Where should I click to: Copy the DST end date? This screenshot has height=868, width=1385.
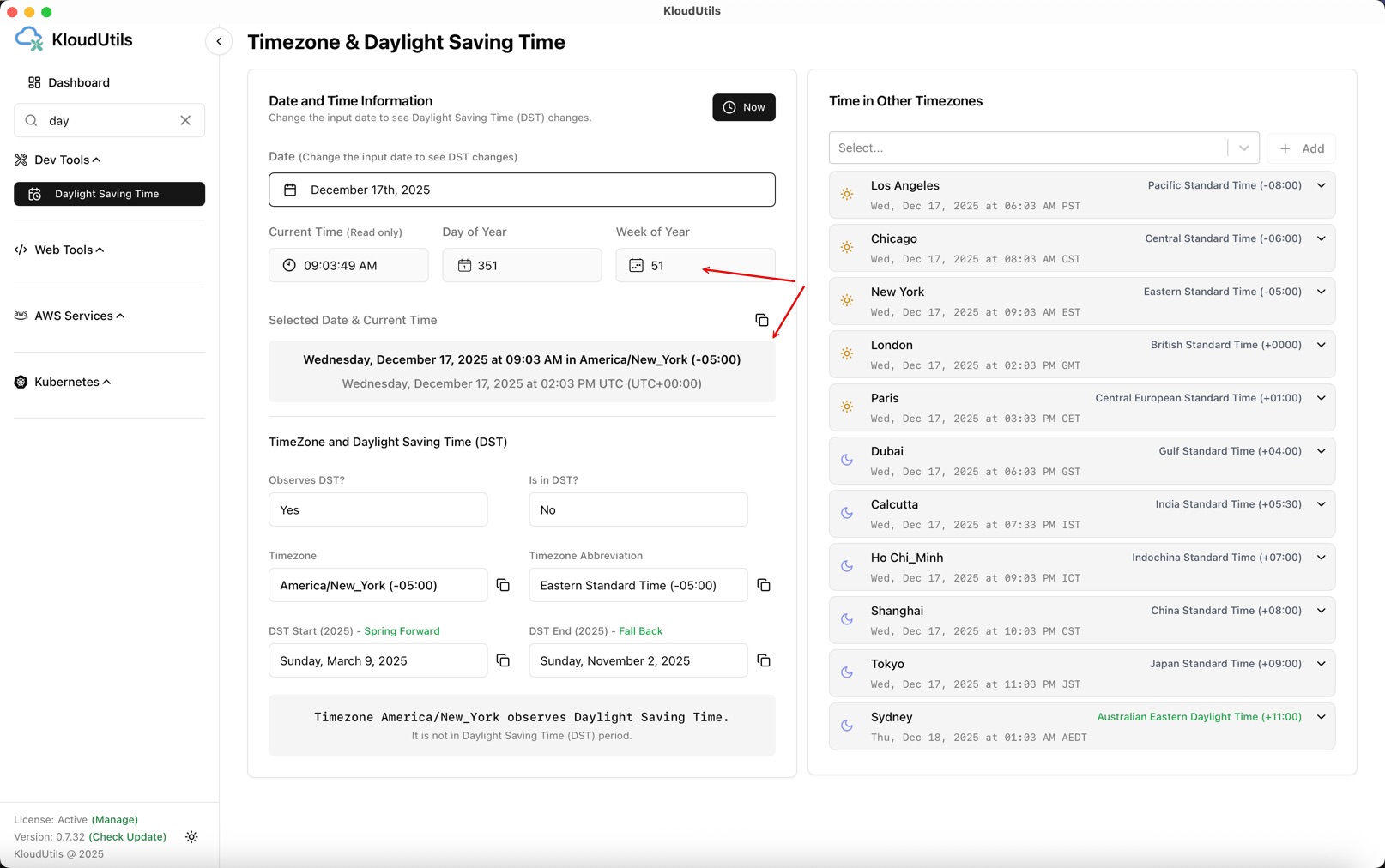pos(763,660)
